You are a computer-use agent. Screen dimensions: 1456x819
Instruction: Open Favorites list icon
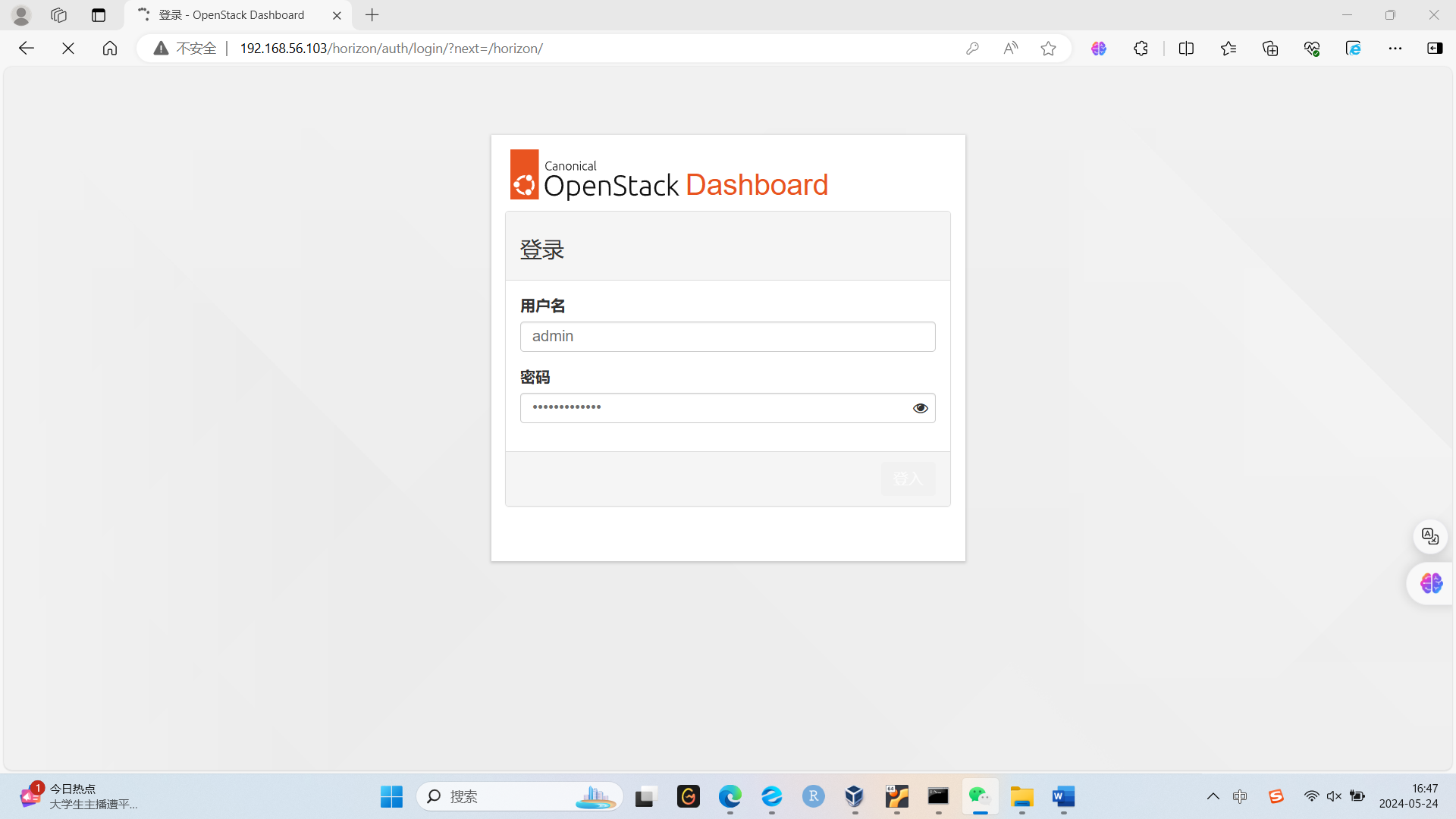(1228, 49)
